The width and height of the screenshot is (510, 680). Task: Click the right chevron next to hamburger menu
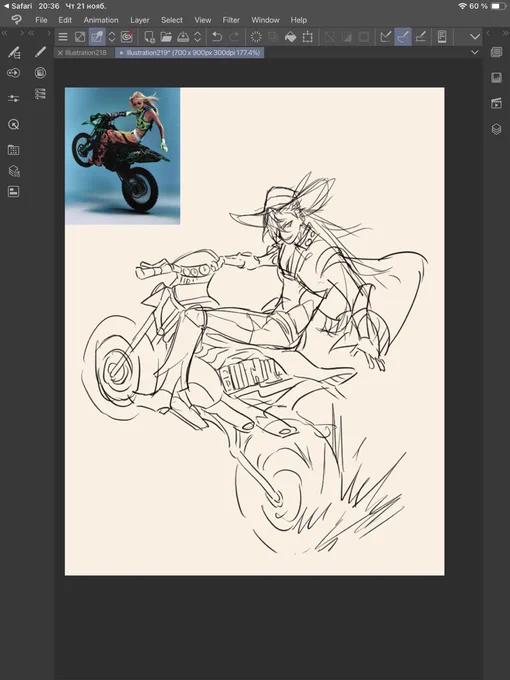coord(49,33)
